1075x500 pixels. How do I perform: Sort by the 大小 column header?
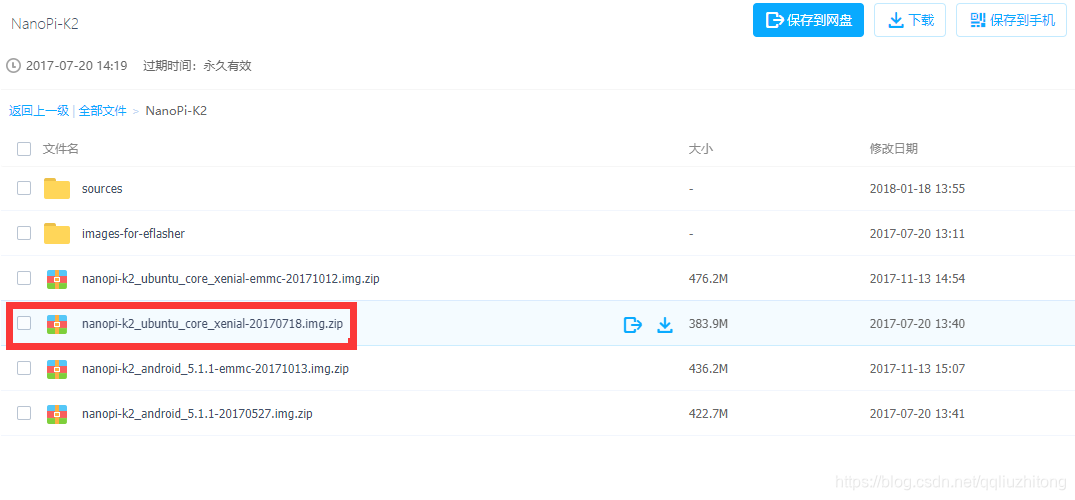point(701,148)
